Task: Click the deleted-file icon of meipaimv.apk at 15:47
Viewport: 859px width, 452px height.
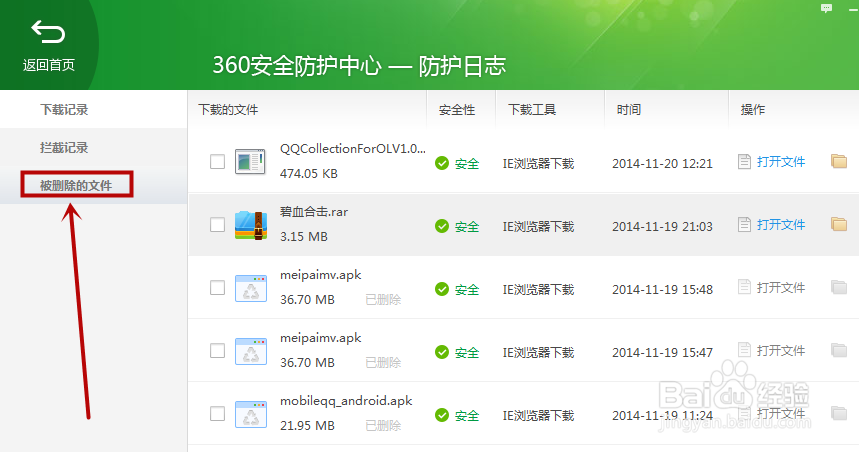Action: (x=251, y=351)
